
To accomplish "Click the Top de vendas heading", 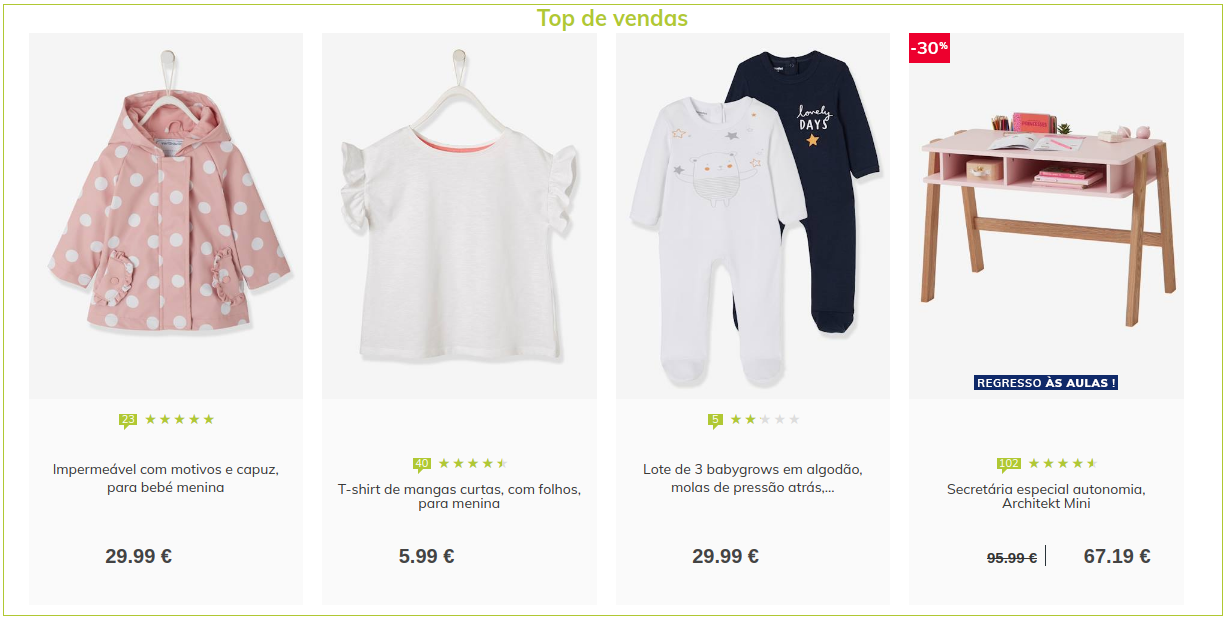I will [x=612, y=18].
